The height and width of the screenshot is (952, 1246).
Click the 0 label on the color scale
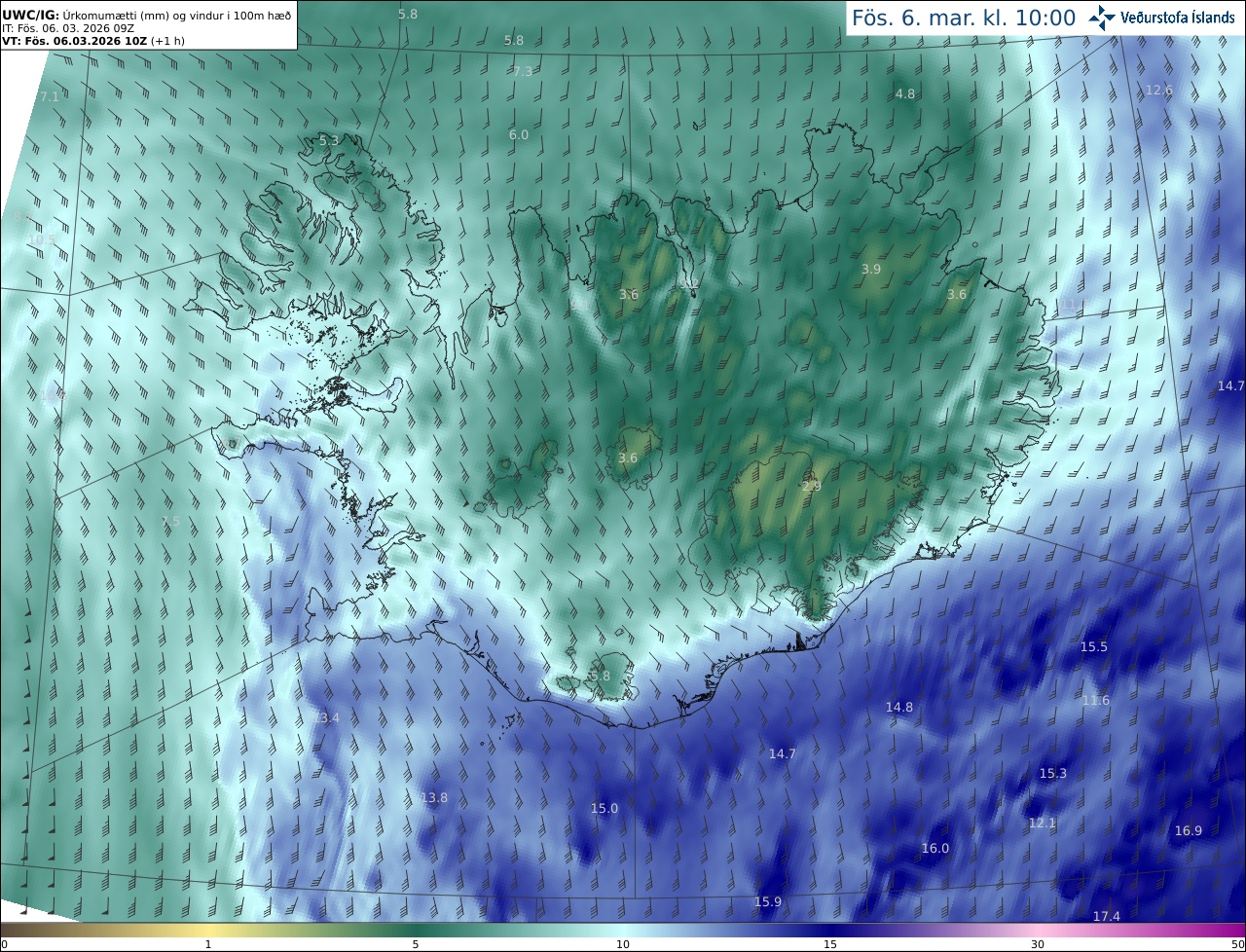click(4, 944)
